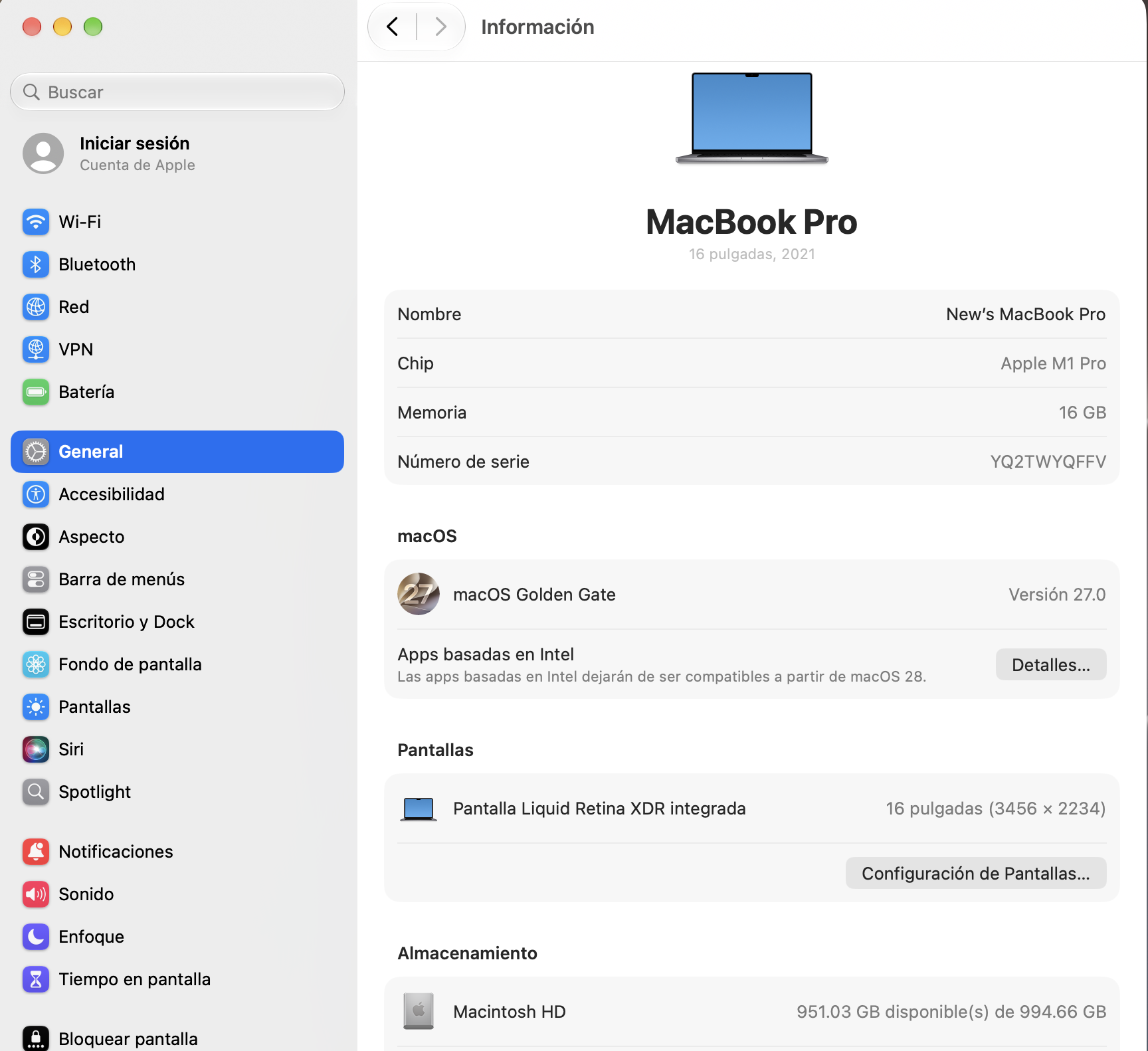
Task: Click the Pantalla Liquid Retina XDR integrada label
Action: (x=599, y=809)
